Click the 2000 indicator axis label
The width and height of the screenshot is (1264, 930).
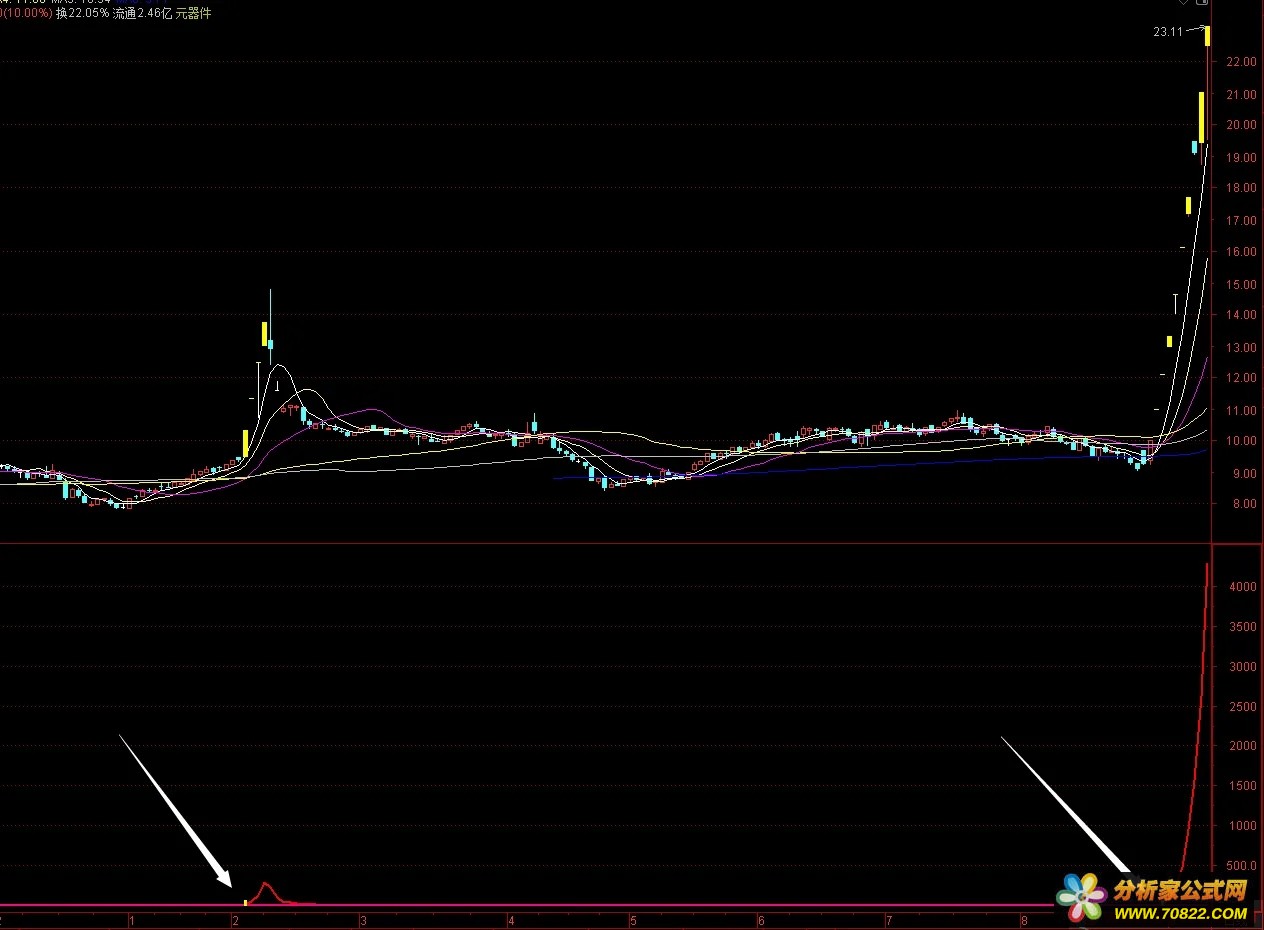tap(1242, 747)
